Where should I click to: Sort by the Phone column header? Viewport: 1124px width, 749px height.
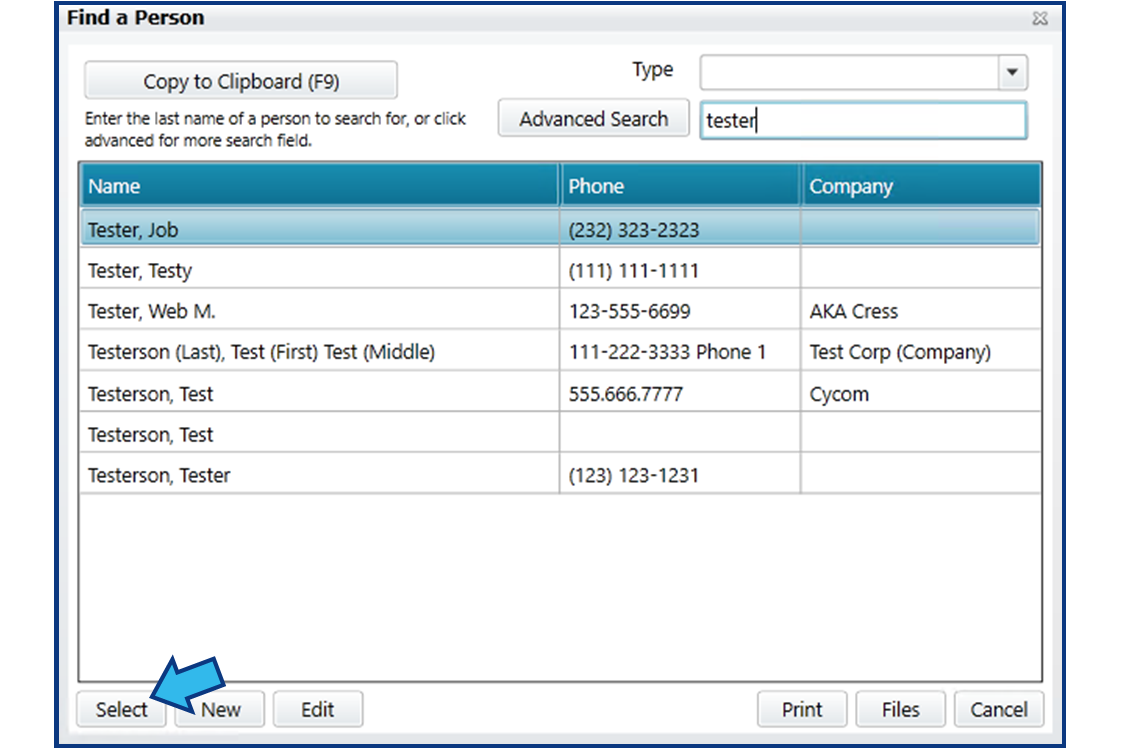[680, 186]
